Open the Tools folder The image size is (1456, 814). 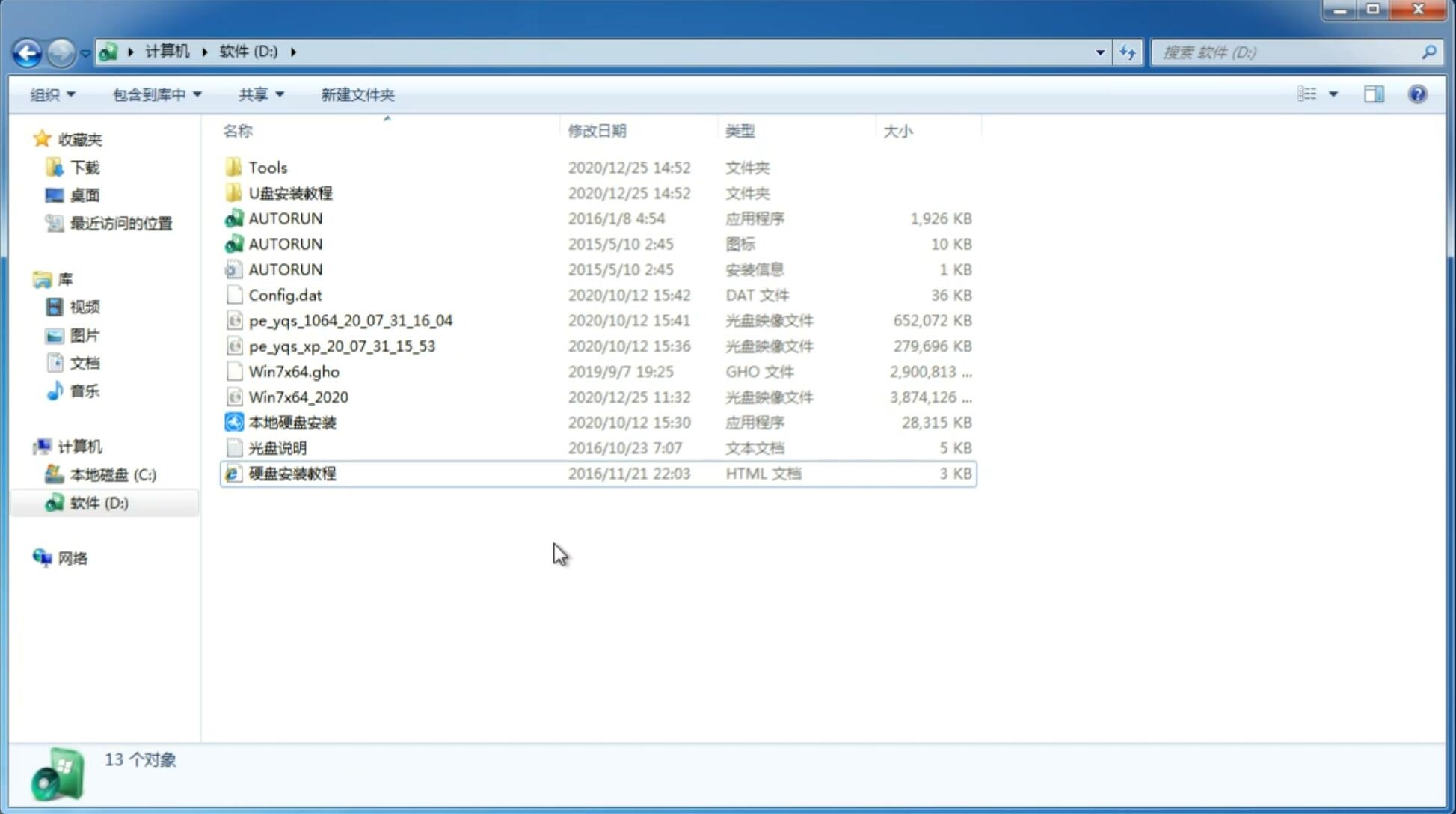pyautogui.click(x=266, y=167)
